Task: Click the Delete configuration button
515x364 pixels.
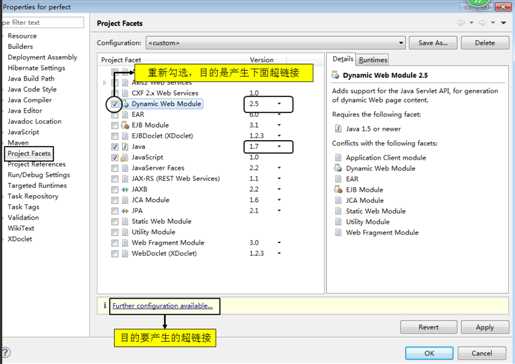Action: pyautogui.click(x=485, y=43)
